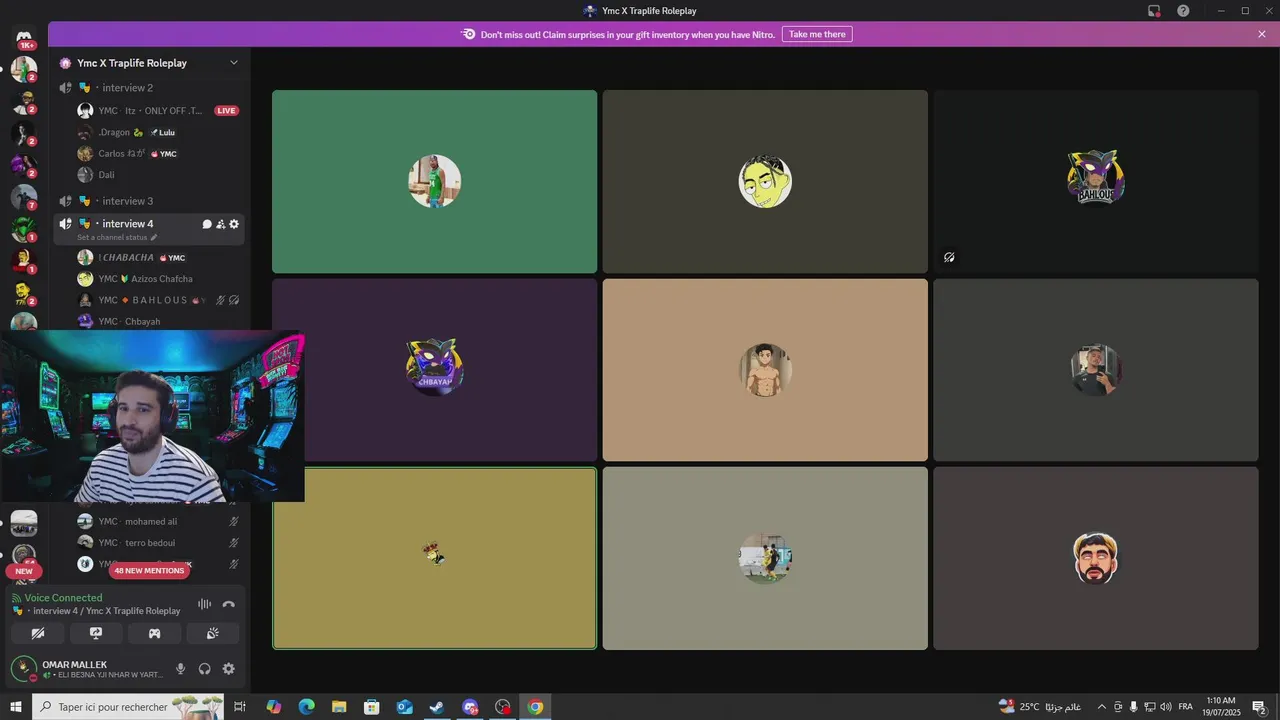The height and width of the screenshot is (720, 1280).
Task: Open the Help question mark icon
Action: 1183,11
